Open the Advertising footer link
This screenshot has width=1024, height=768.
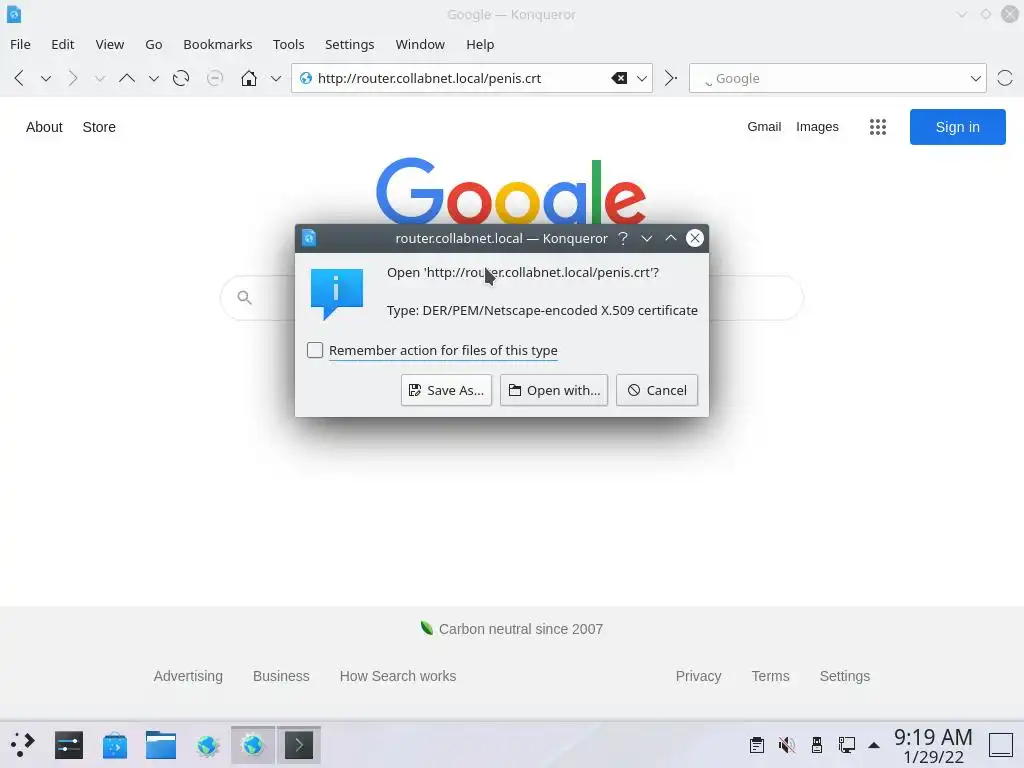point(188,676)
